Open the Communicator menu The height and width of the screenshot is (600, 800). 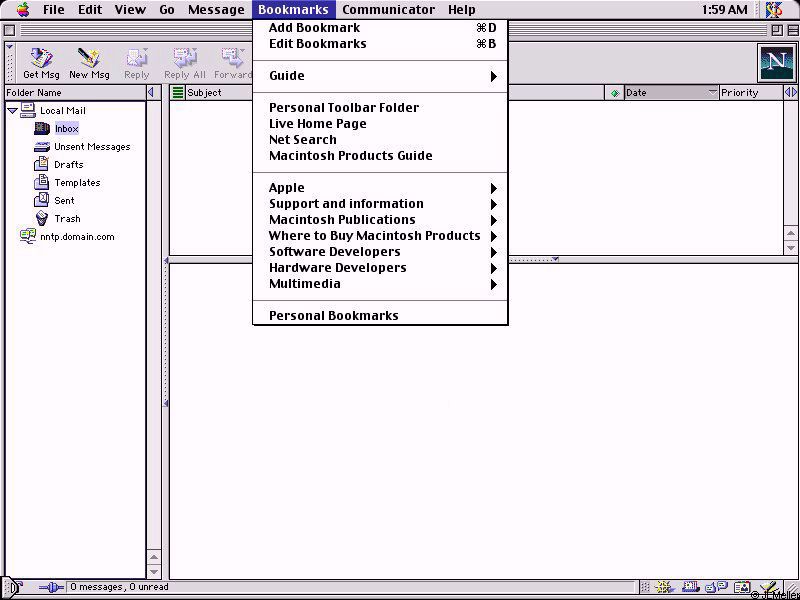click(388, 10)
